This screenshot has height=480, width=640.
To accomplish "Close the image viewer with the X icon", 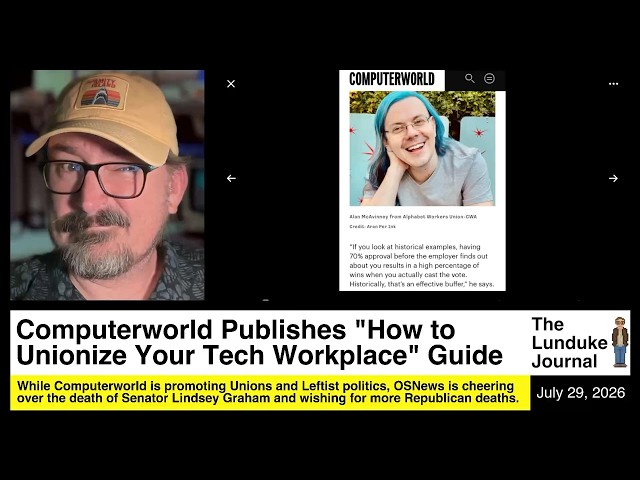I will (231, 84).
